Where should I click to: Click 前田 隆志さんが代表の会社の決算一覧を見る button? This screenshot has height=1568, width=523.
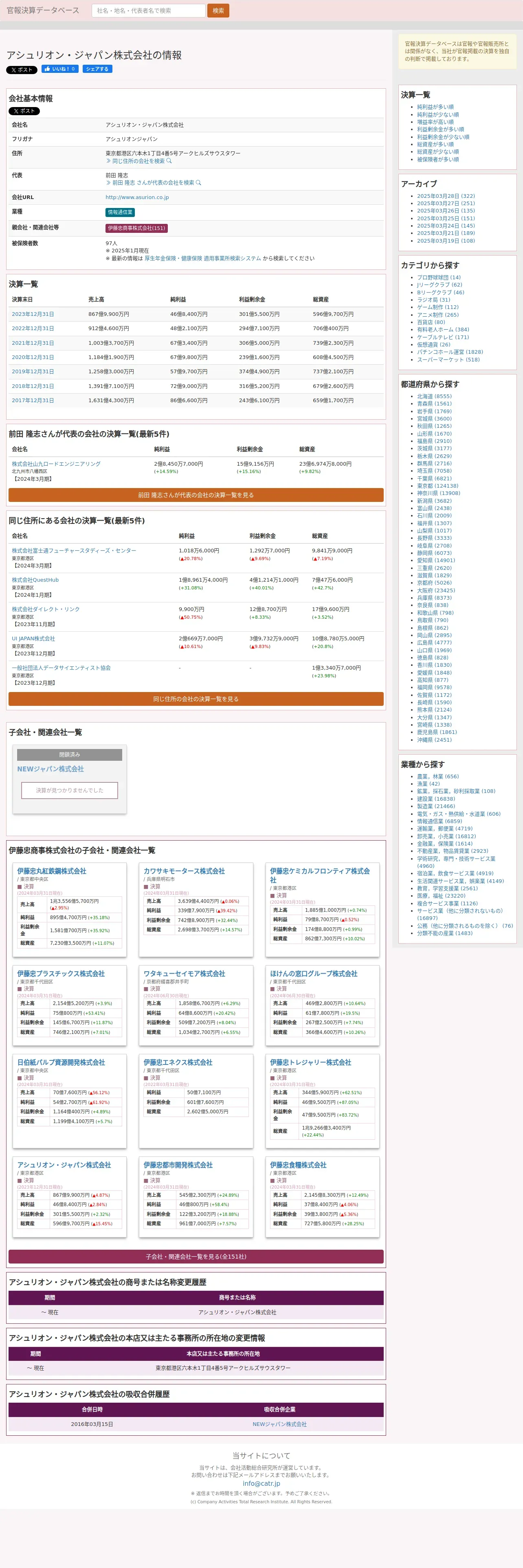pos(196,495)
